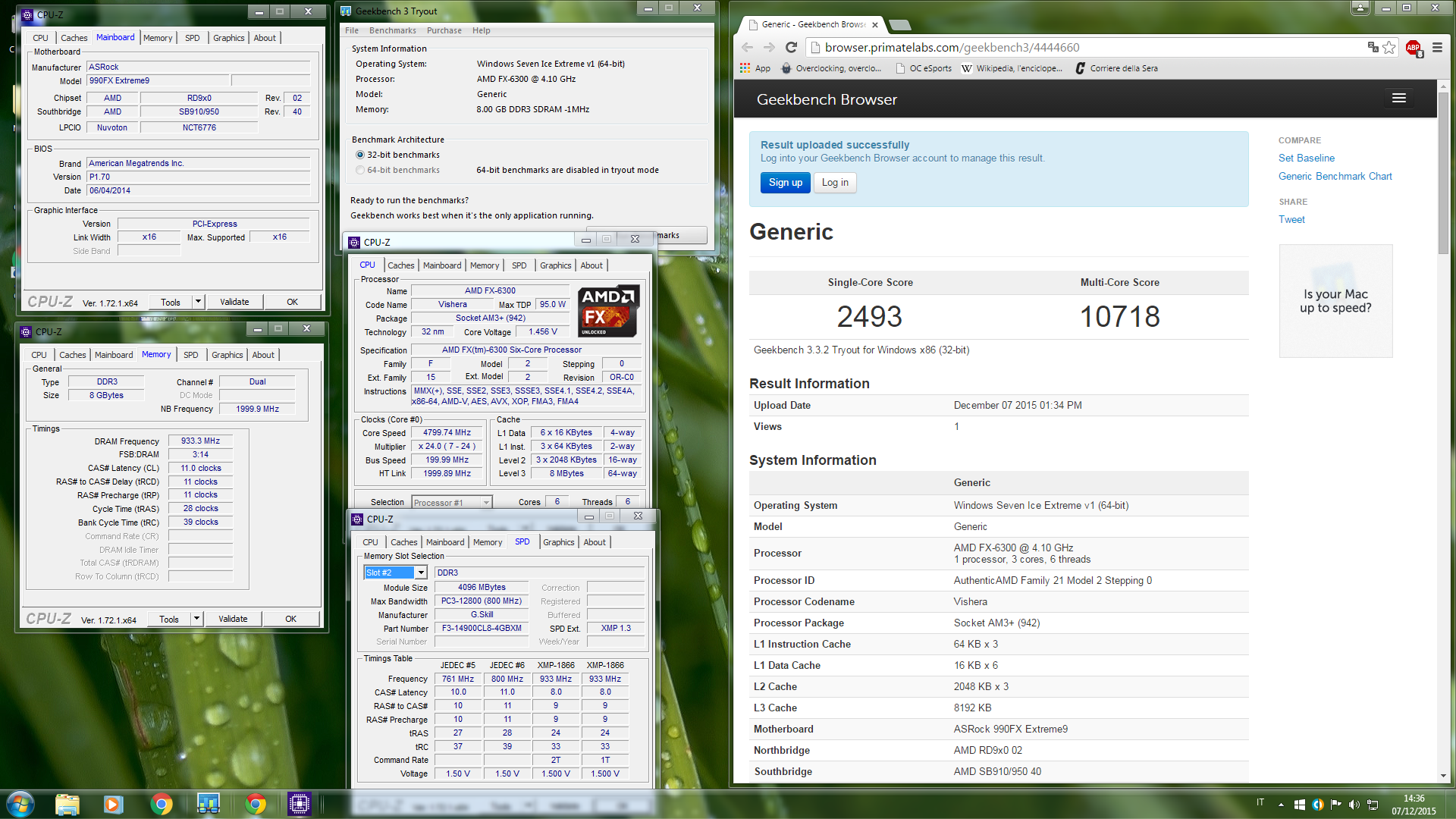Show hidden system tray icons

(x=1281, y=805)
